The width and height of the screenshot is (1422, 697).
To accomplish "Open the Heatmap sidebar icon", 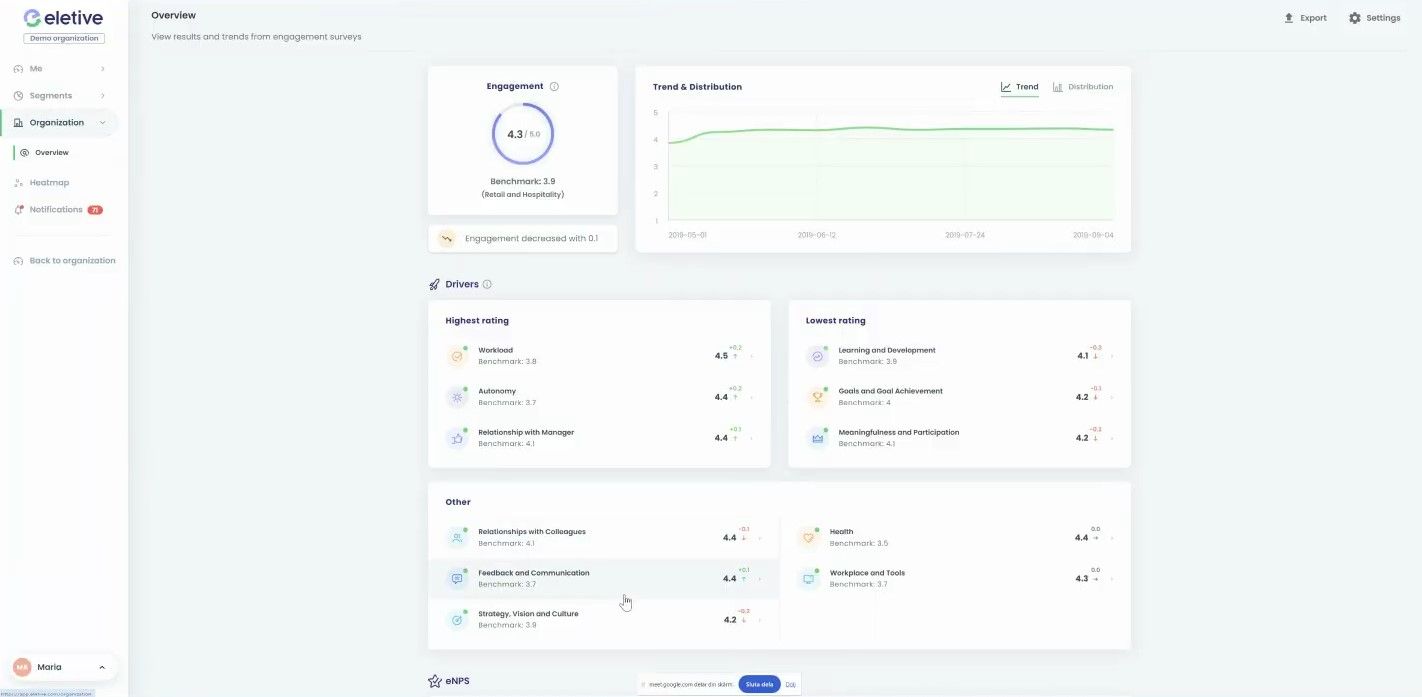I will [19, 183].
